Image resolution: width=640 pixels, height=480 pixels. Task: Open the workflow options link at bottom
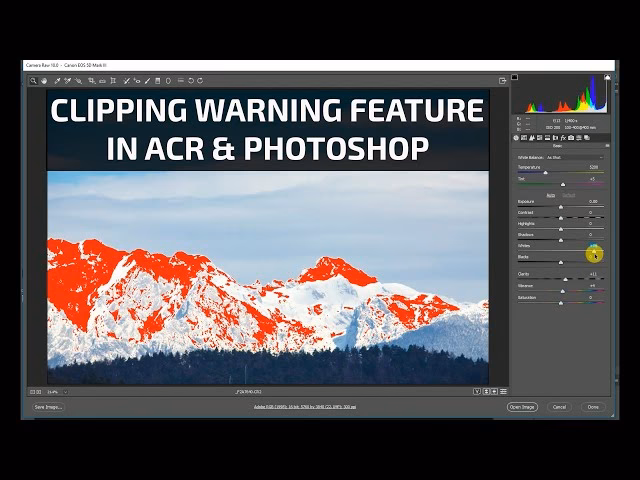(305, 407)
